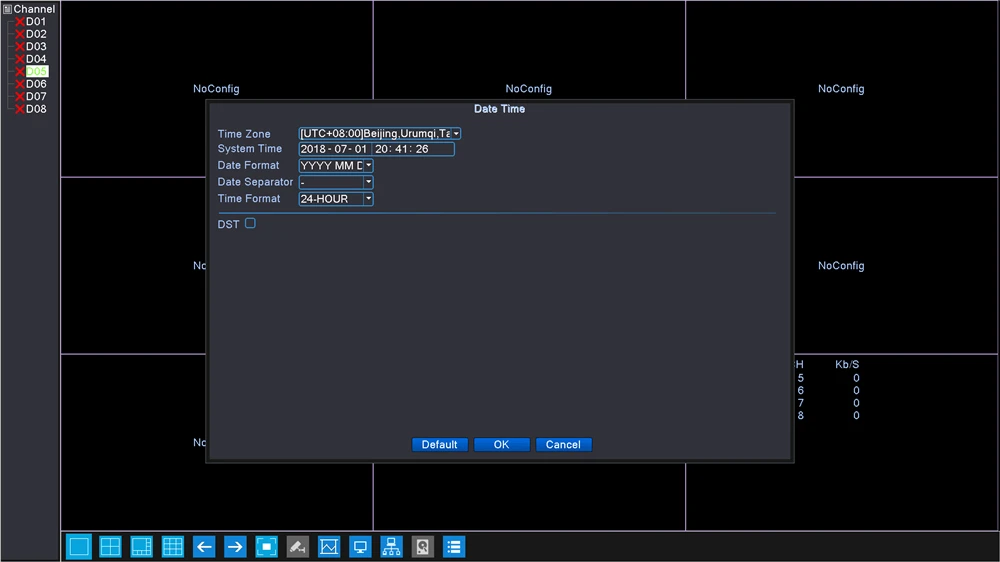Click the System Time date field

click(334, 149)
